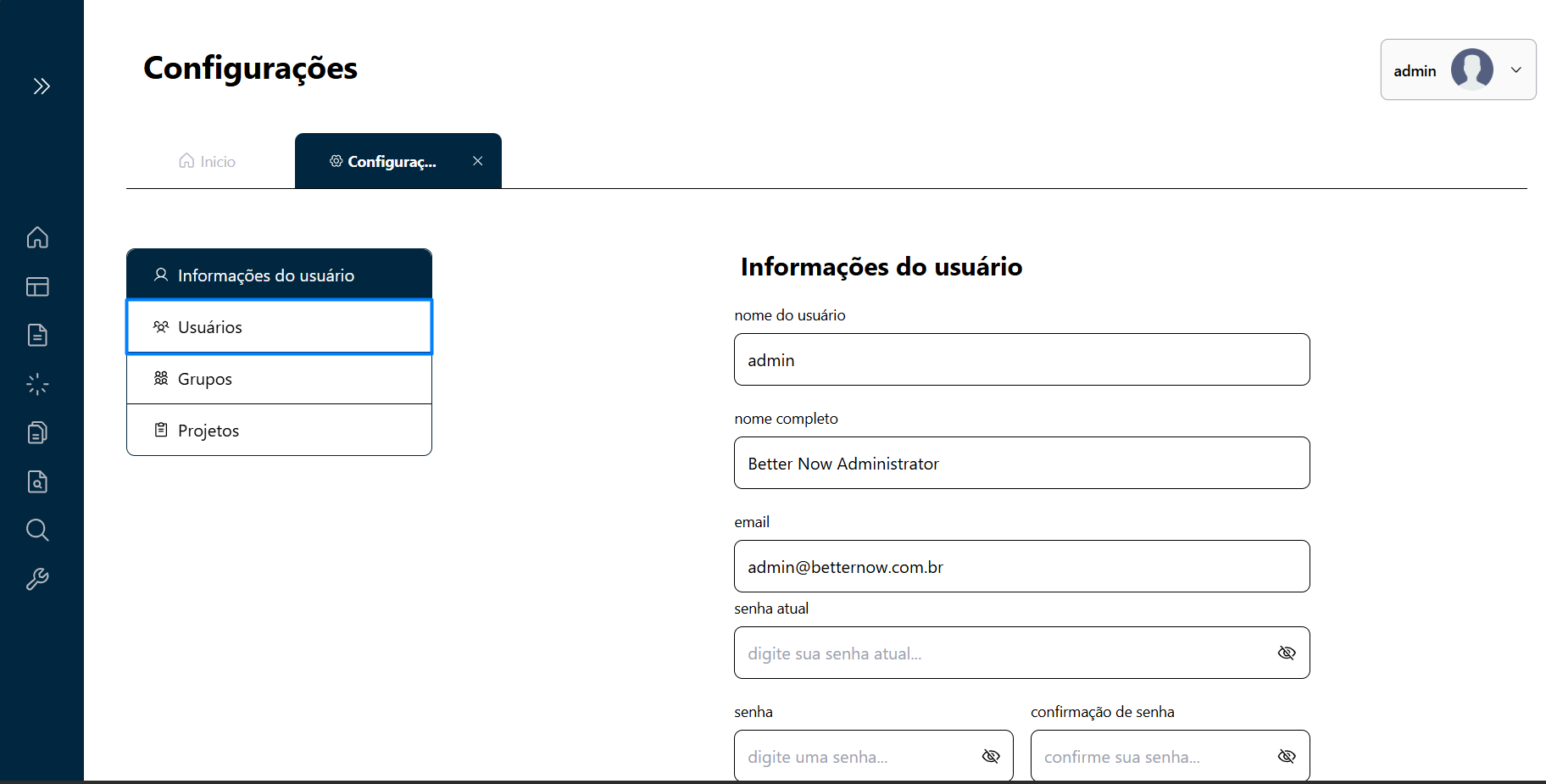Click the nome completo input field
Viewport: 1546px width, 784px height.
1021,464
